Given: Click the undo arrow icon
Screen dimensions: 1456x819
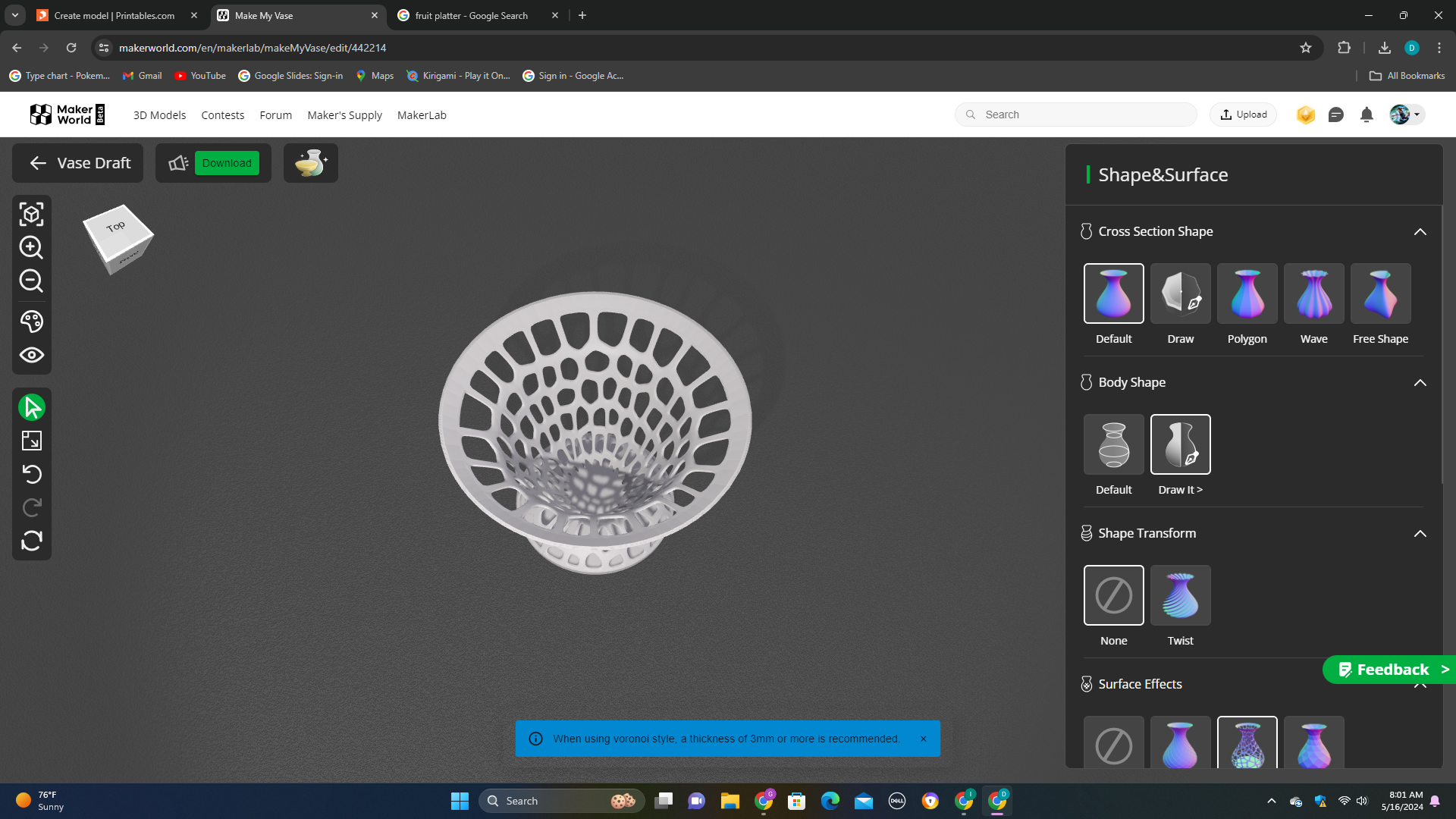Looking at the screenshot, I should pos(32,474).
